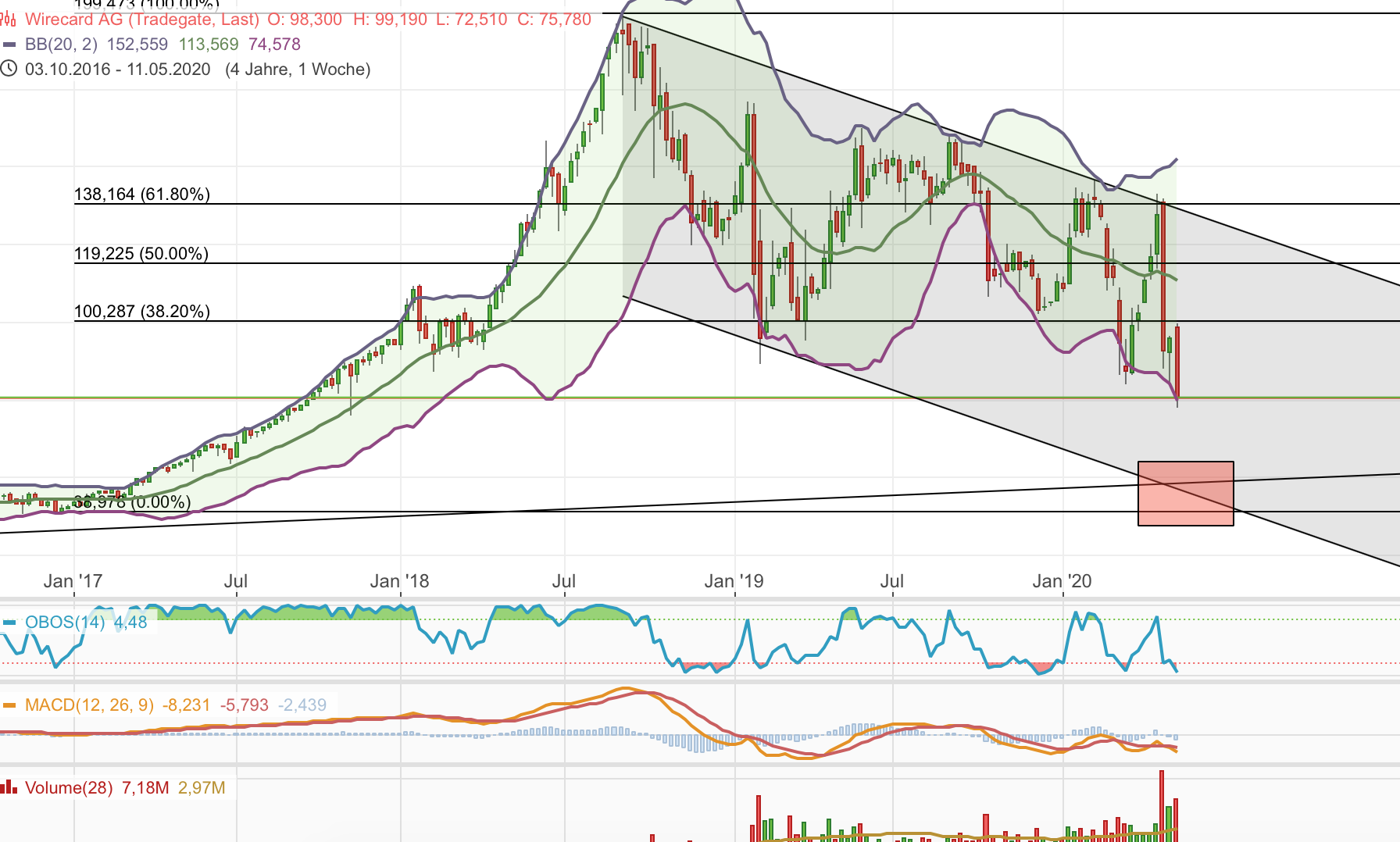Click the 119,225 (50.00%) retracement label

(141, 254)
